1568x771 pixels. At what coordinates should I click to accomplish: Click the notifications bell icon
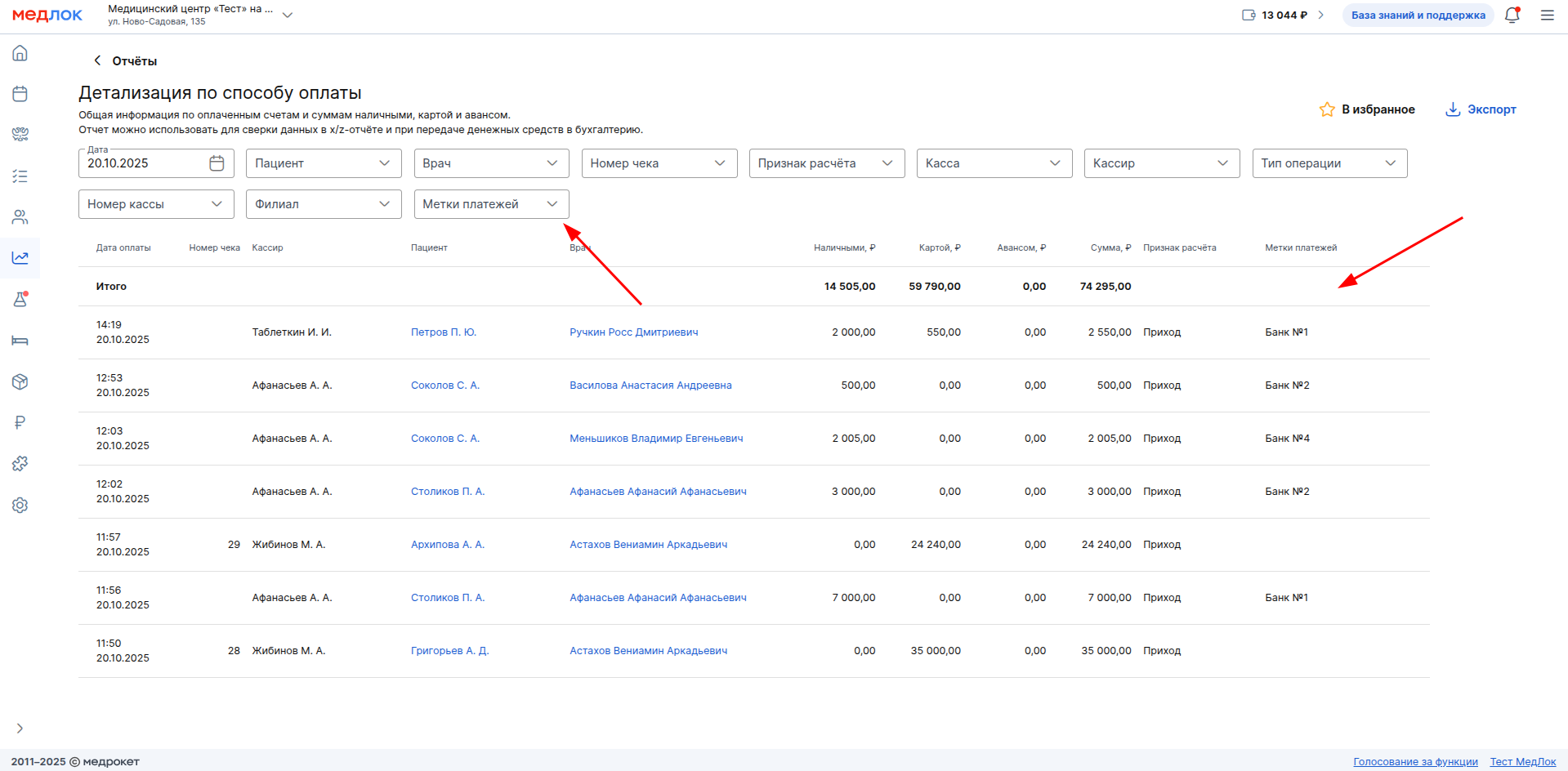tap(1512, 16)
